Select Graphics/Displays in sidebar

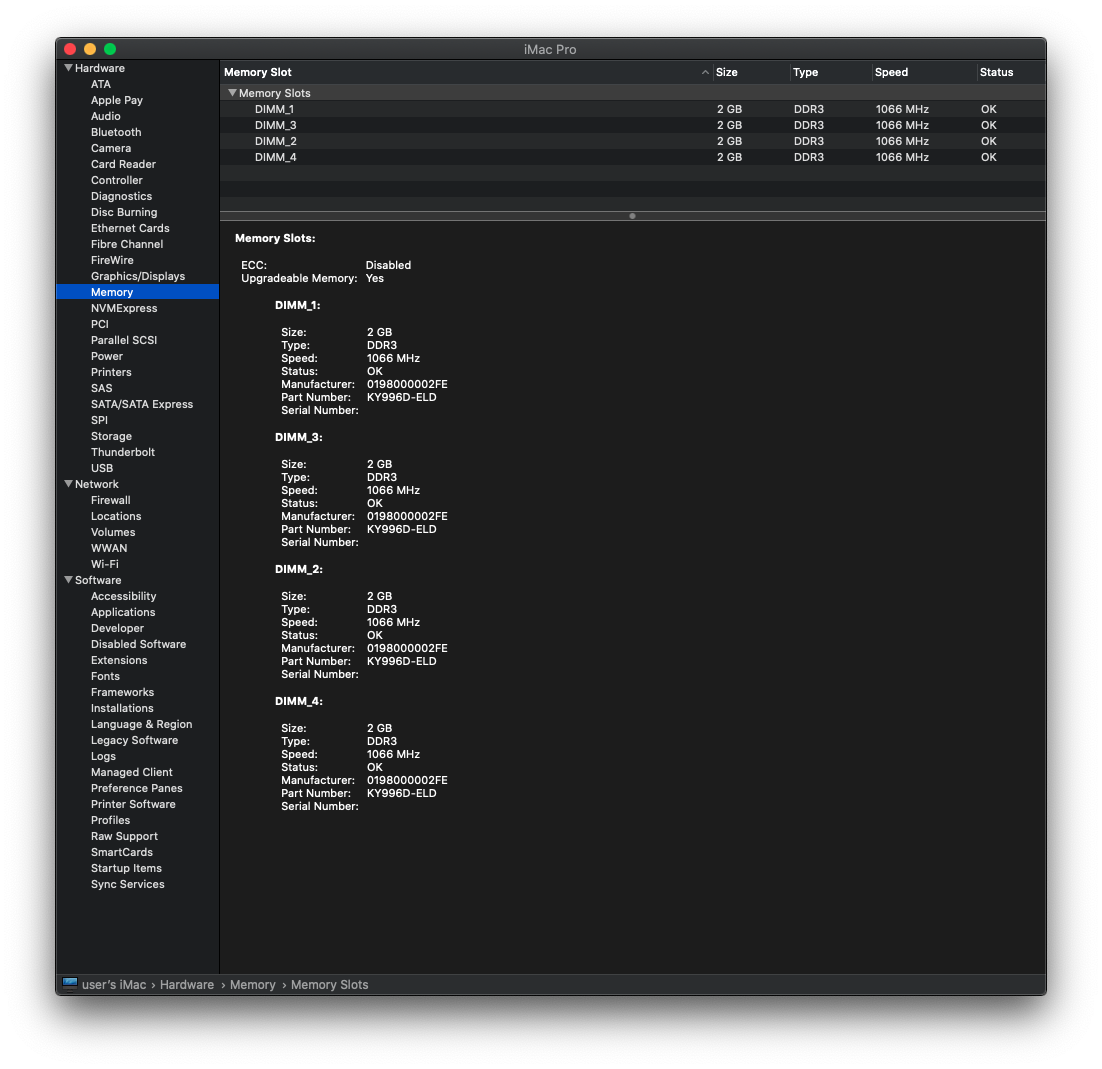[x=138, y=276]
